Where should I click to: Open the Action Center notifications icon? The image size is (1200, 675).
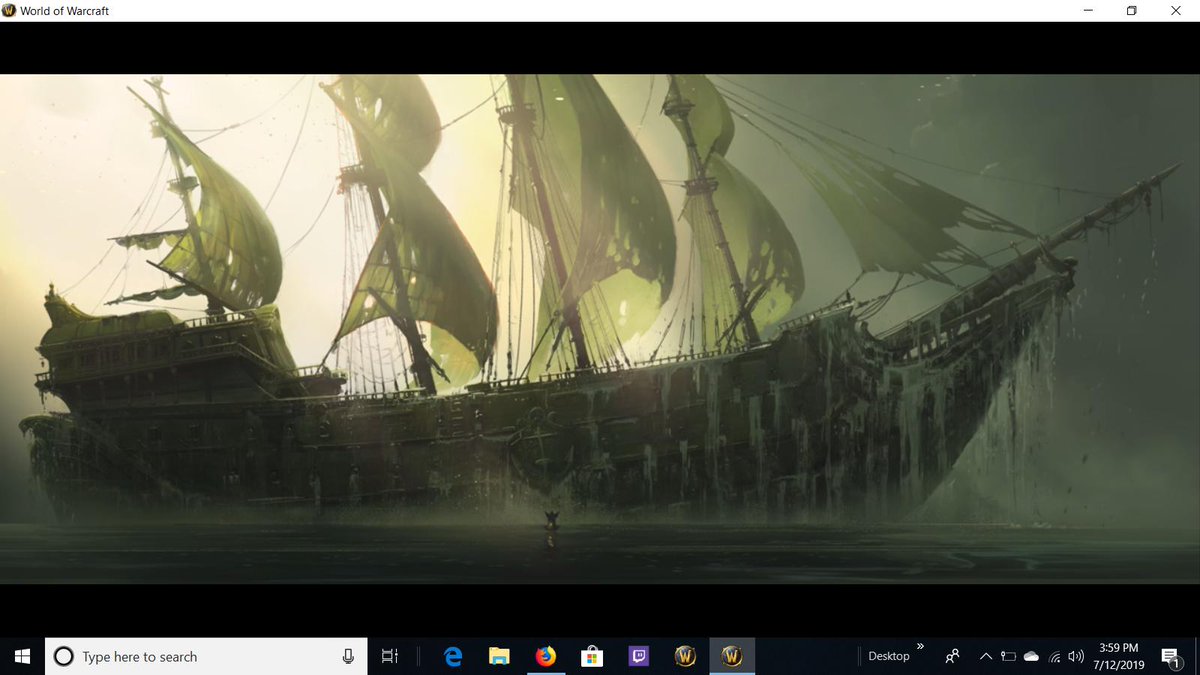1170,656
